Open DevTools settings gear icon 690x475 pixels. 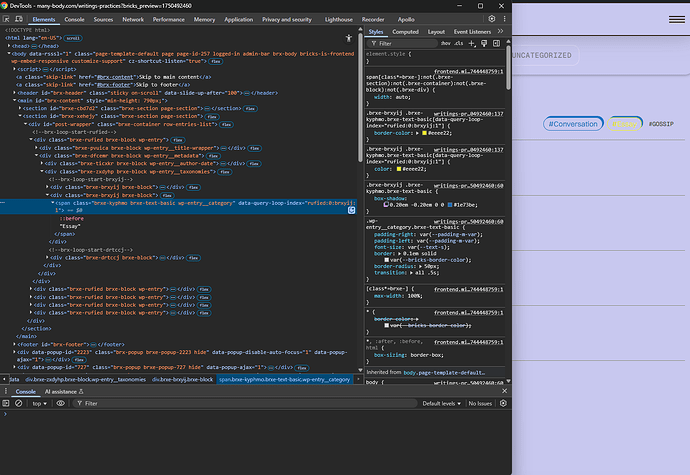pos(492,19)
